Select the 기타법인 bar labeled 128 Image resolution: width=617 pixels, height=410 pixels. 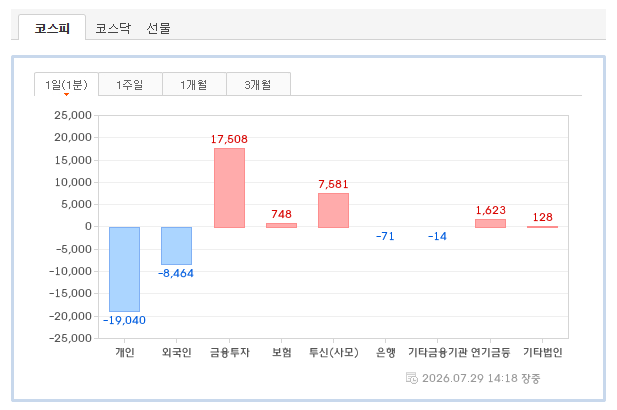pos(542,227)
